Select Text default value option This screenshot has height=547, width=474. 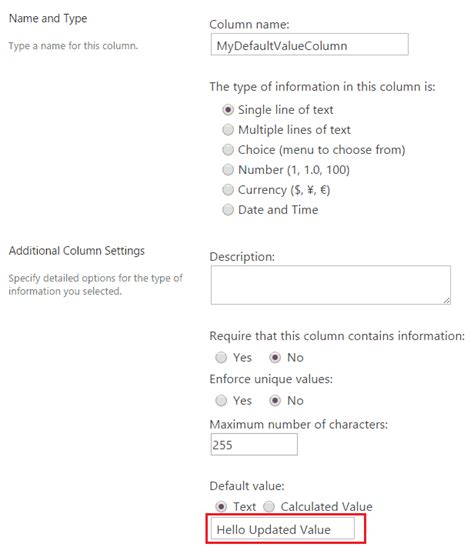click(221, 507)
